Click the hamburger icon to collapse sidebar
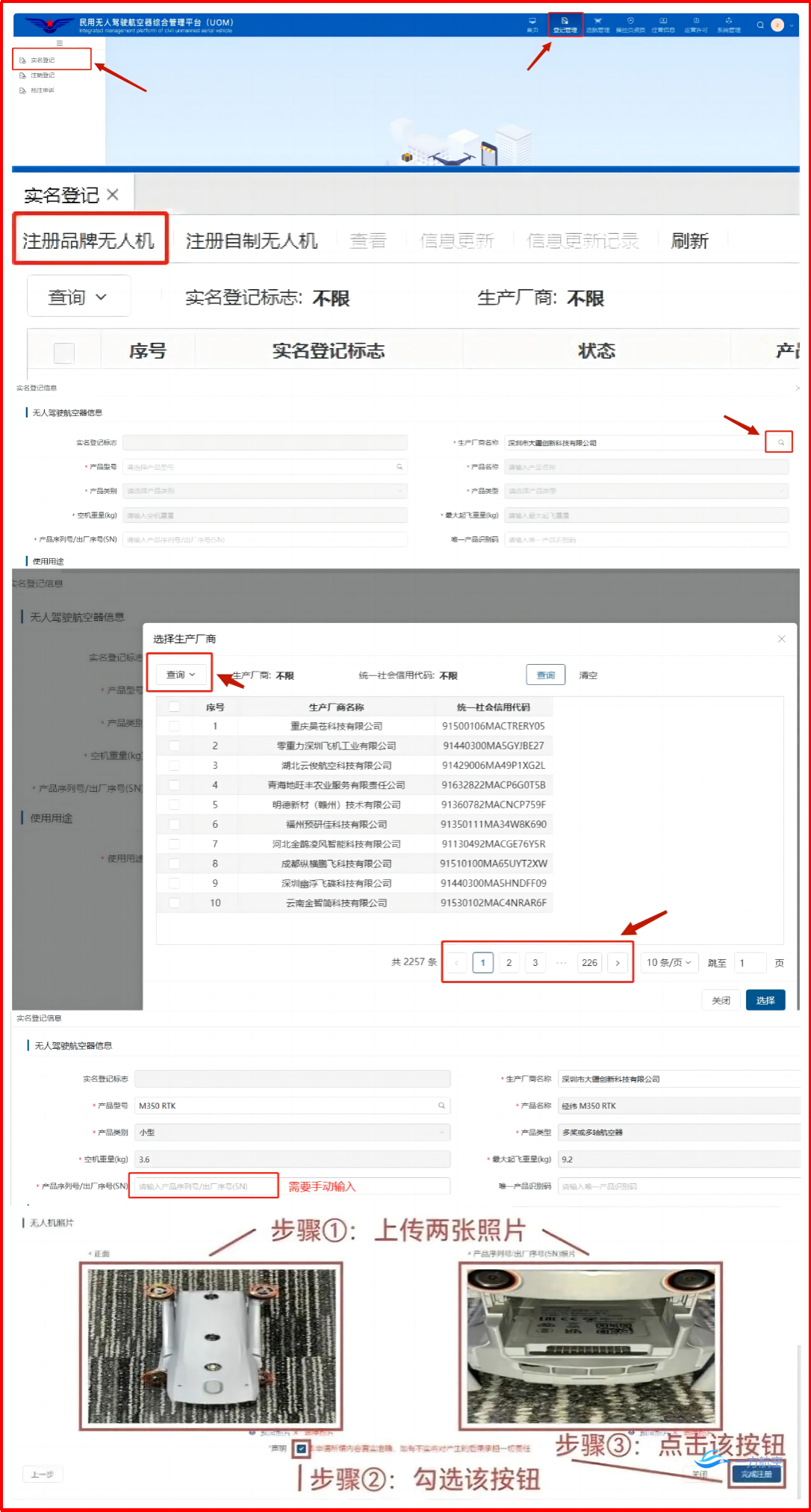The height and width of the screenshot is (1512, 811). click(60, 43)
